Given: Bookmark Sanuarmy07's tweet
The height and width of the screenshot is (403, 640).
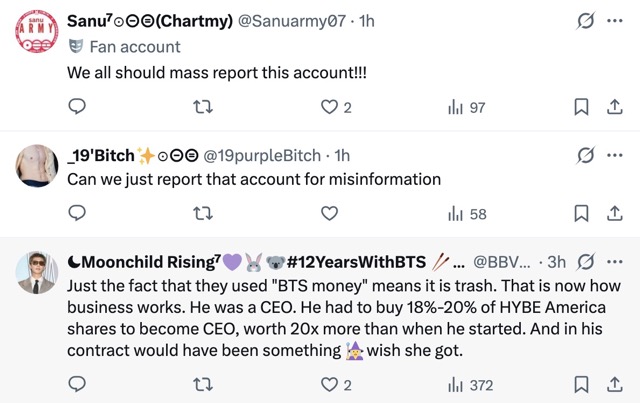Looking at the screenshot, I should pyautogui.click(x=582, y=107).
